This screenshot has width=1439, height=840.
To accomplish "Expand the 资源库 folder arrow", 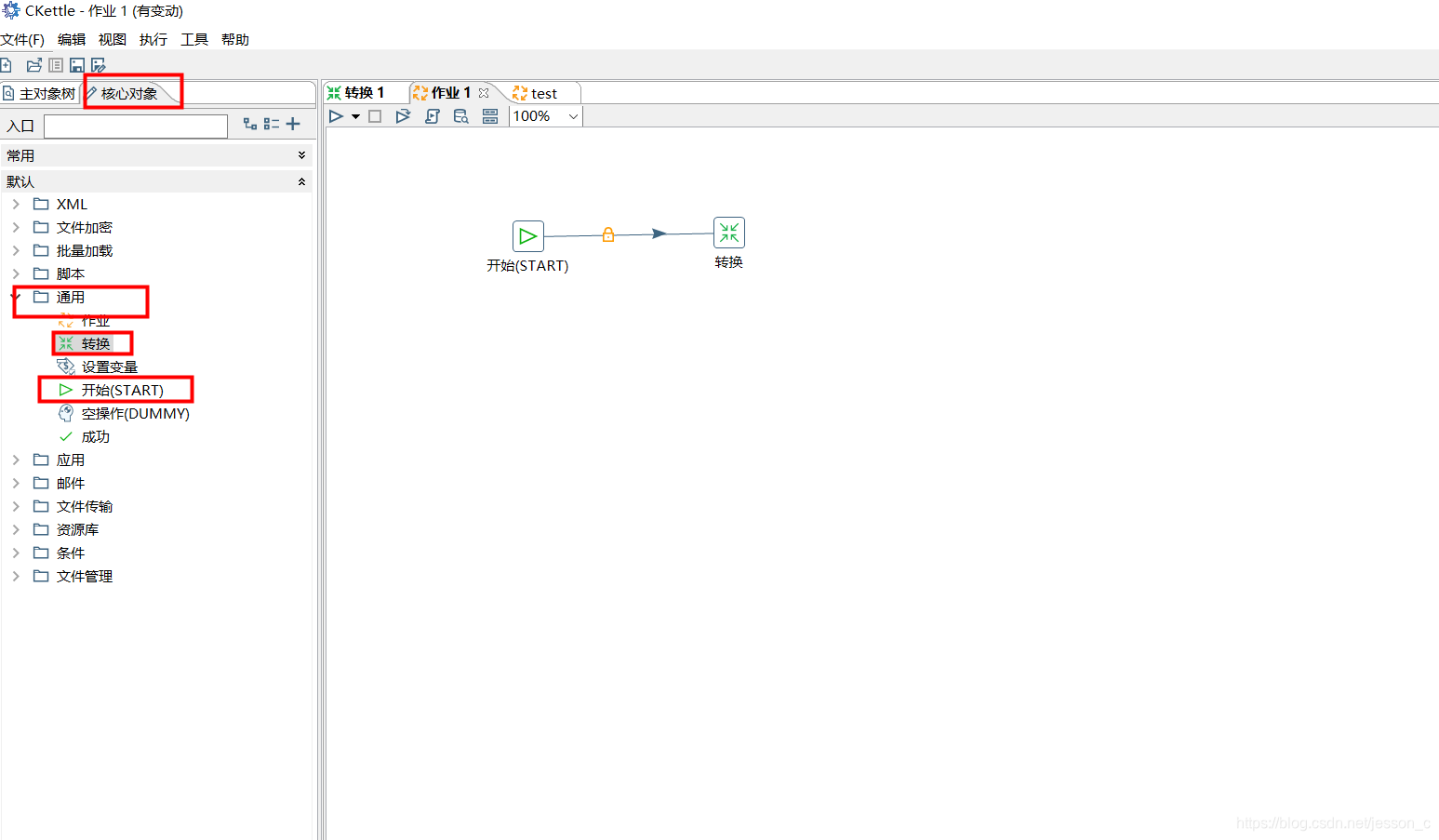I will (16, 529).
